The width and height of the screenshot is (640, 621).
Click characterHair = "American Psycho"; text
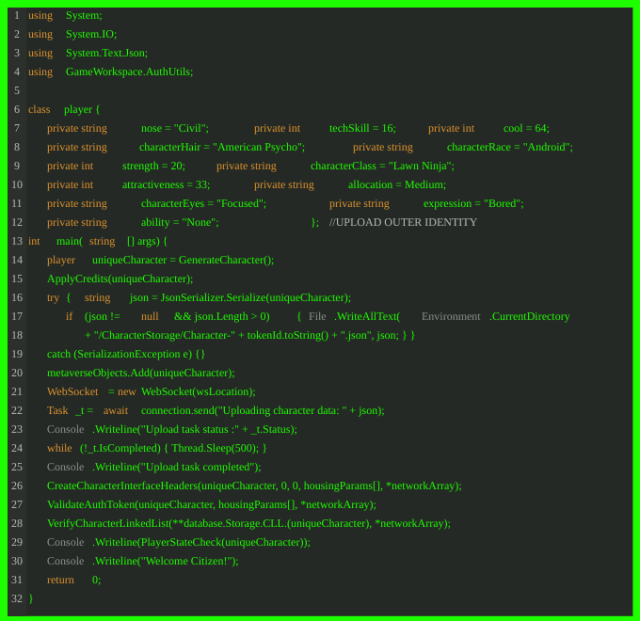click(222, 147)
